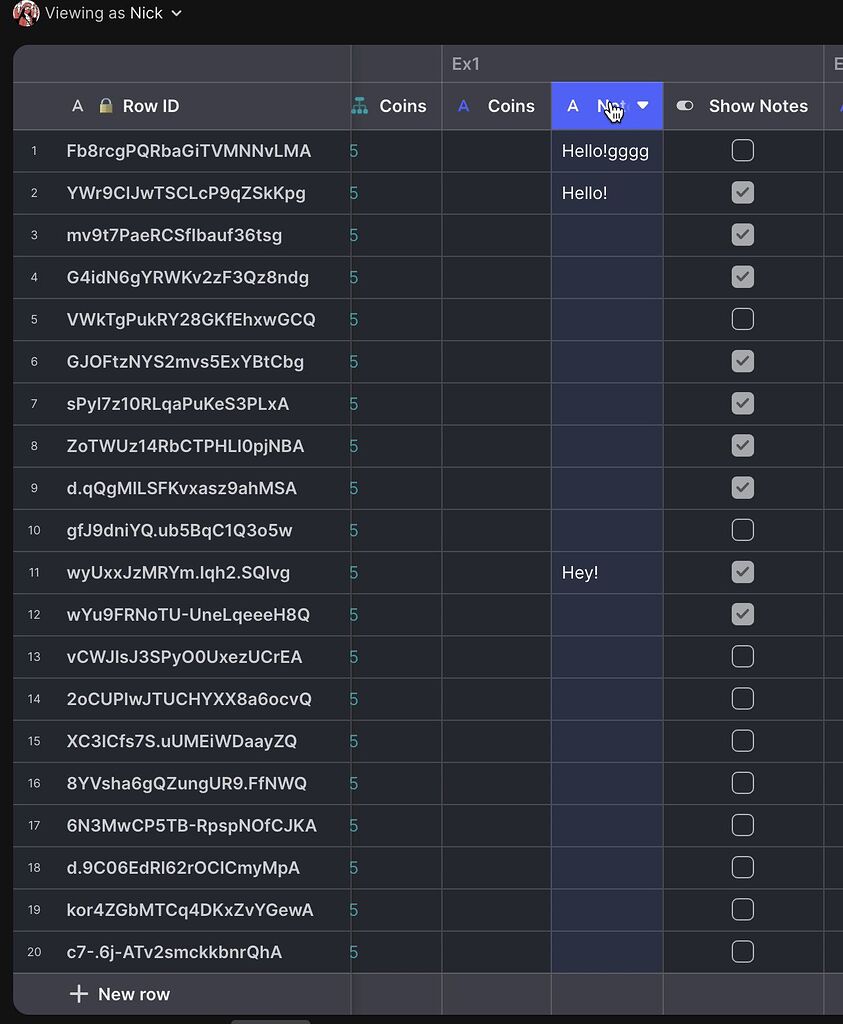
Task: Open the Notes column dropdown menu
Action: point(643,105)
